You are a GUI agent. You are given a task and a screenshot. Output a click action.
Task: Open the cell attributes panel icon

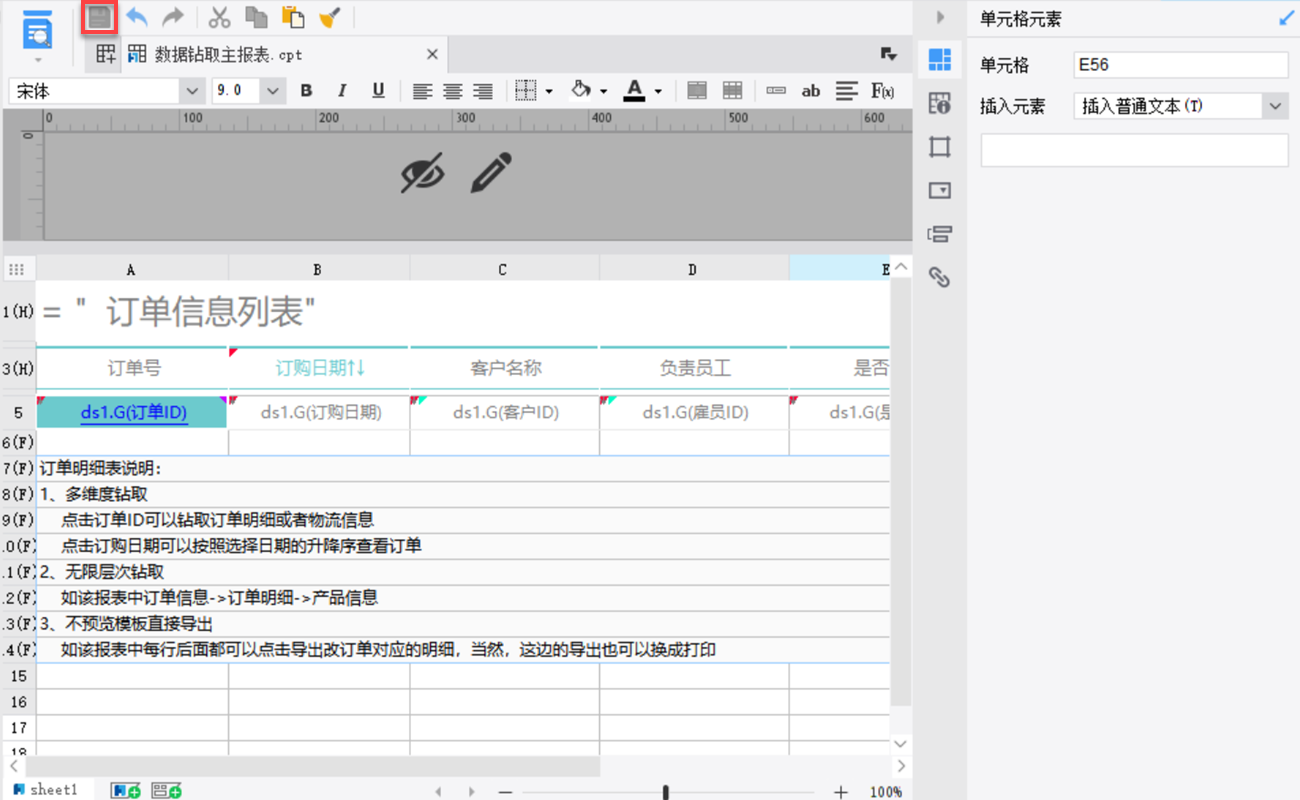[x=939, y=103]
